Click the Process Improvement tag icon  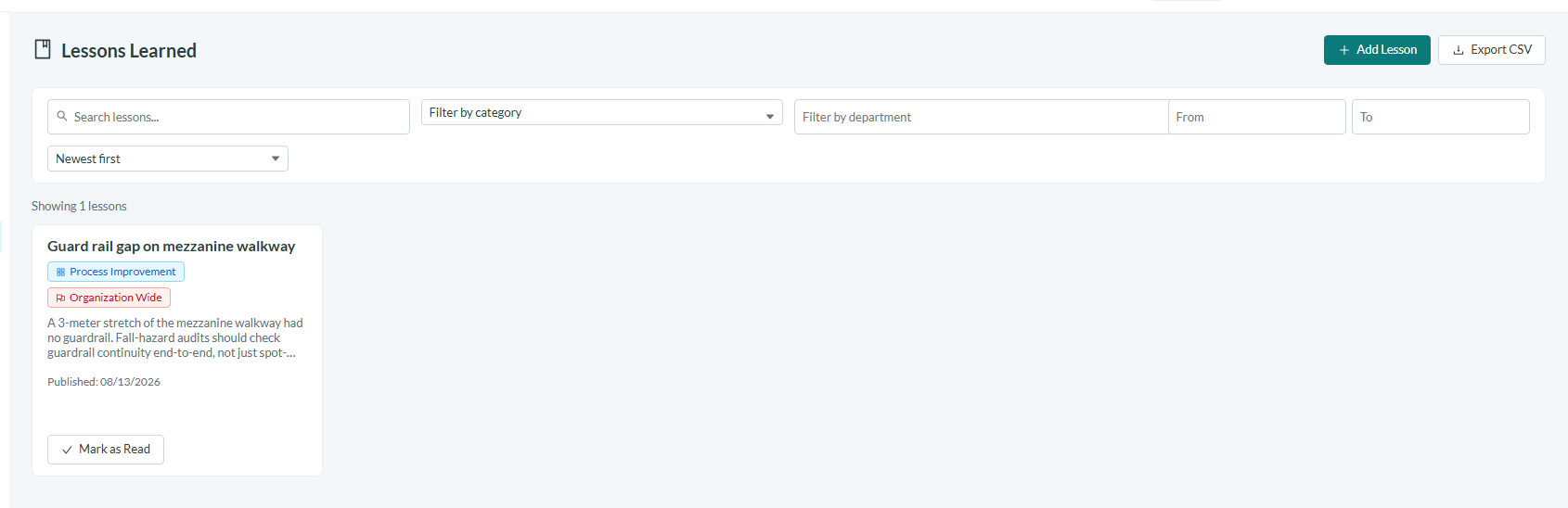point(60,272)
